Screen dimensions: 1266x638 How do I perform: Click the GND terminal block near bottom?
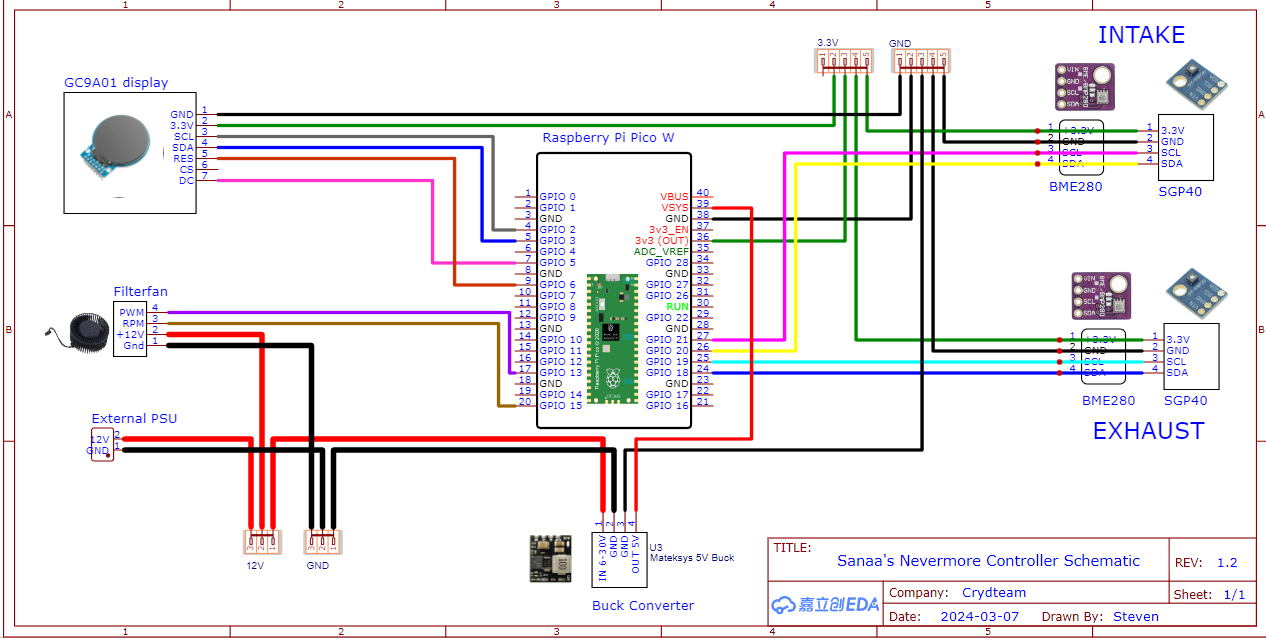coord(322,541)
